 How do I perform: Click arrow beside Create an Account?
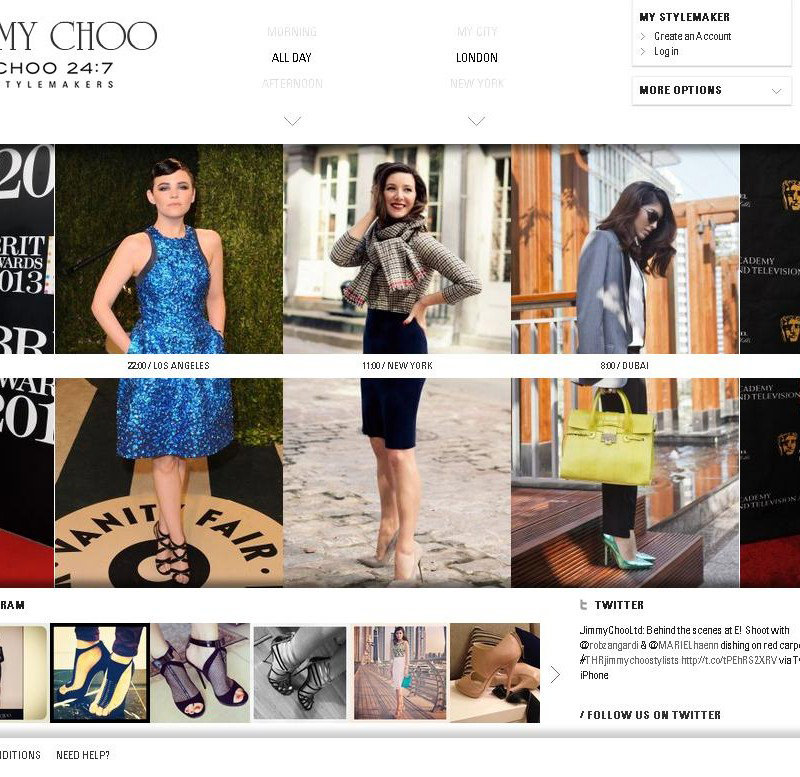(x=643, y=36)
